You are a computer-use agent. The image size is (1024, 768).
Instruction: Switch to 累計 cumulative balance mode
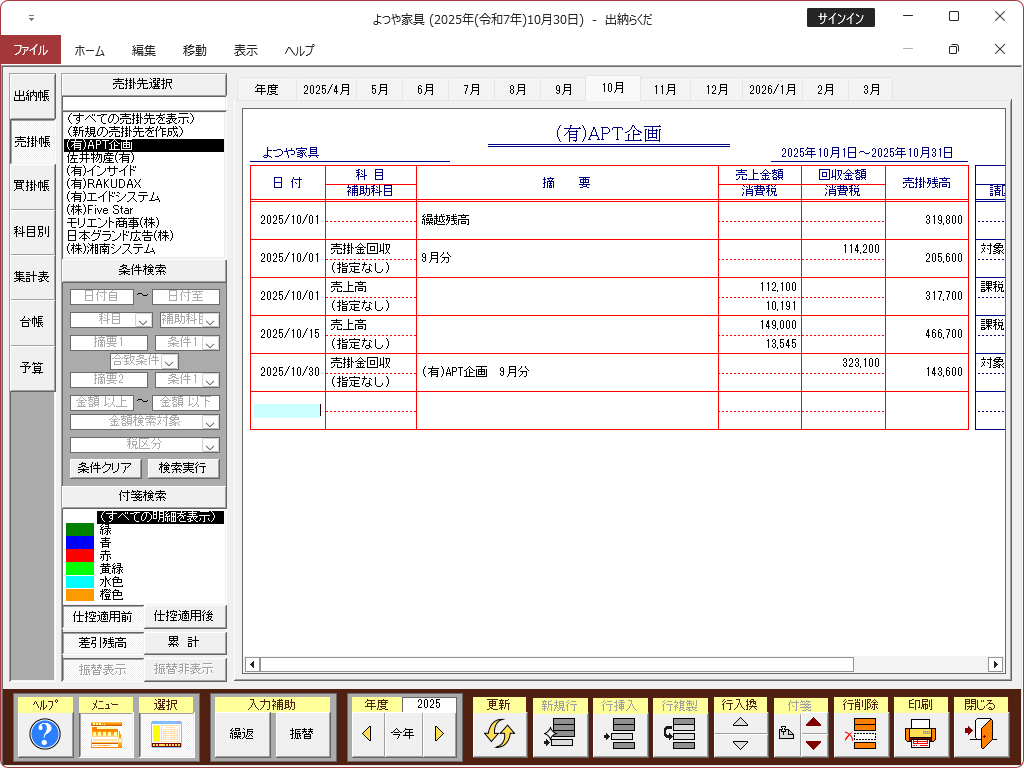[185, 642]
